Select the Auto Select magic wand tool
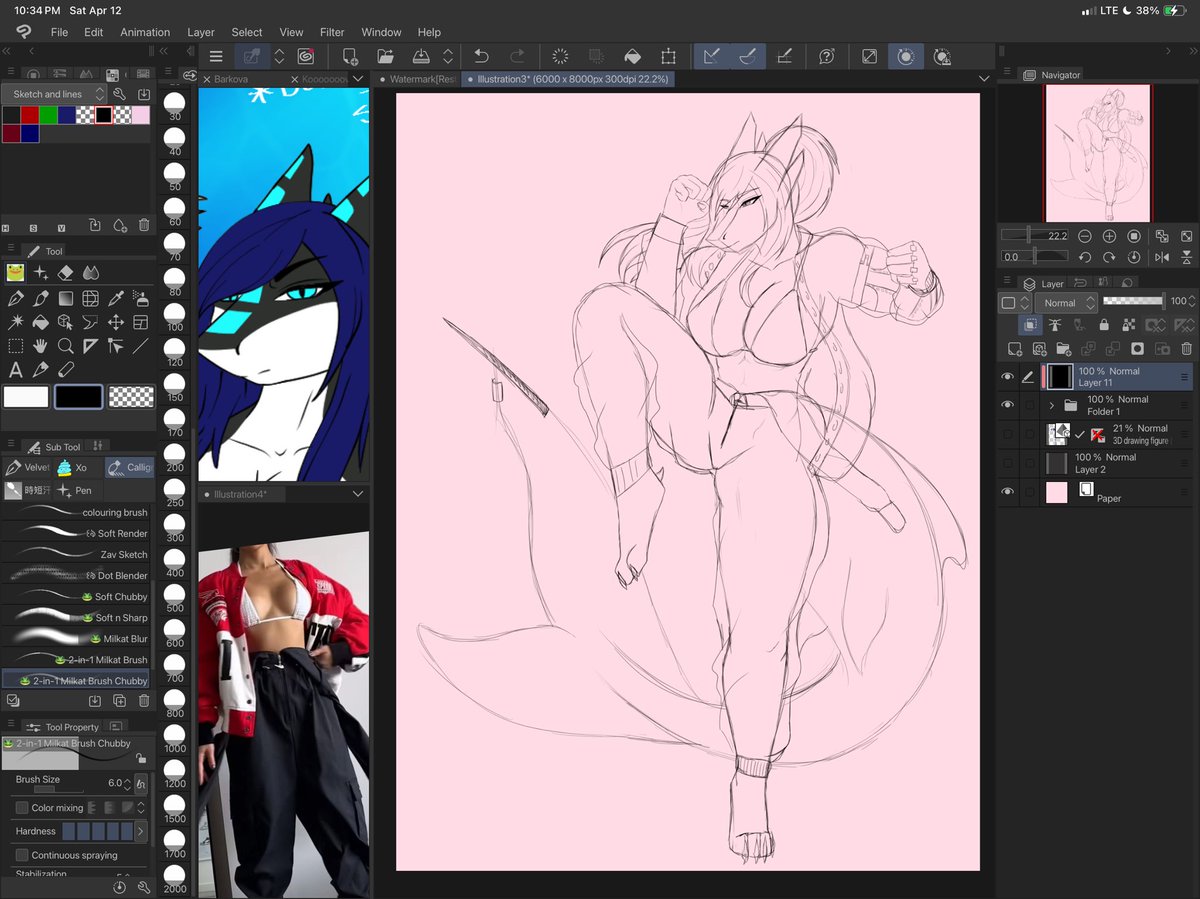Screen dimensions: 1200x899 pyautogui.click(x=15, y=322)
